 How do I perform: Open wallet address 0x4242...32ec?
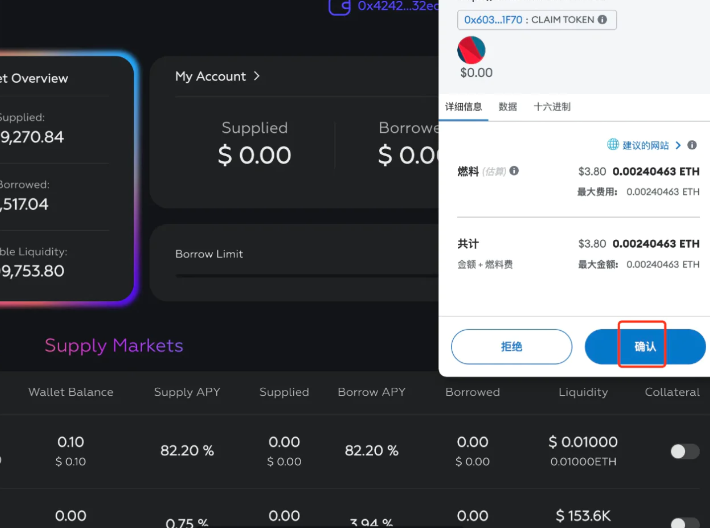[x=398, y=6]
